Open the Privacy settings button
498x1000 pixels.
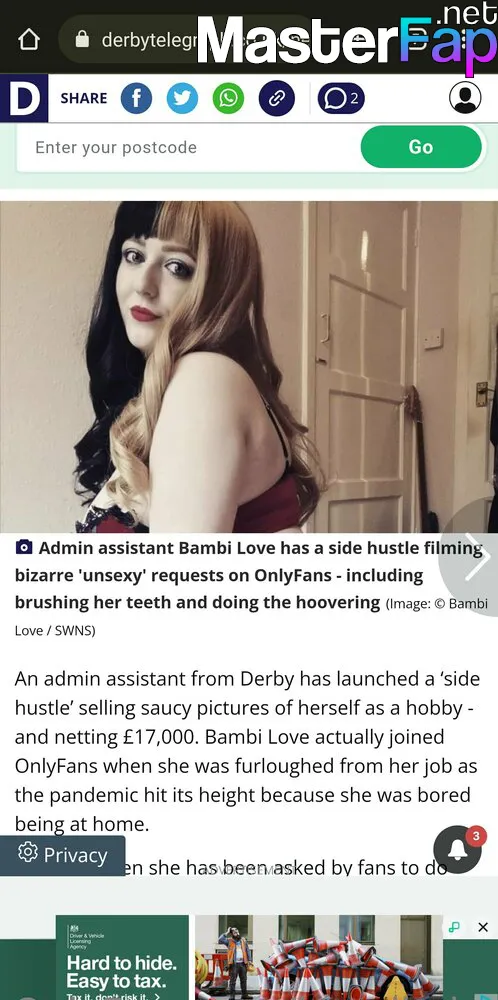coord(62,855)
